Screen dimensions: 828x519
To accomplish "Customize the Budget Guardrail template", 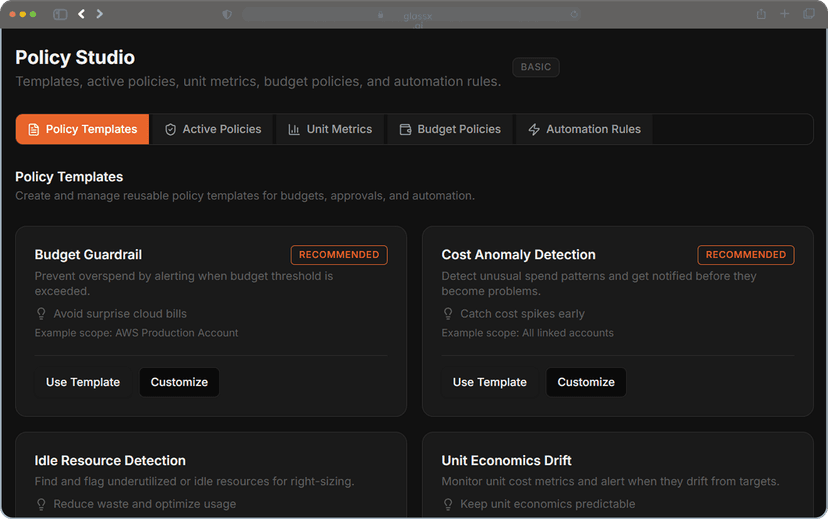I will 179,382.
